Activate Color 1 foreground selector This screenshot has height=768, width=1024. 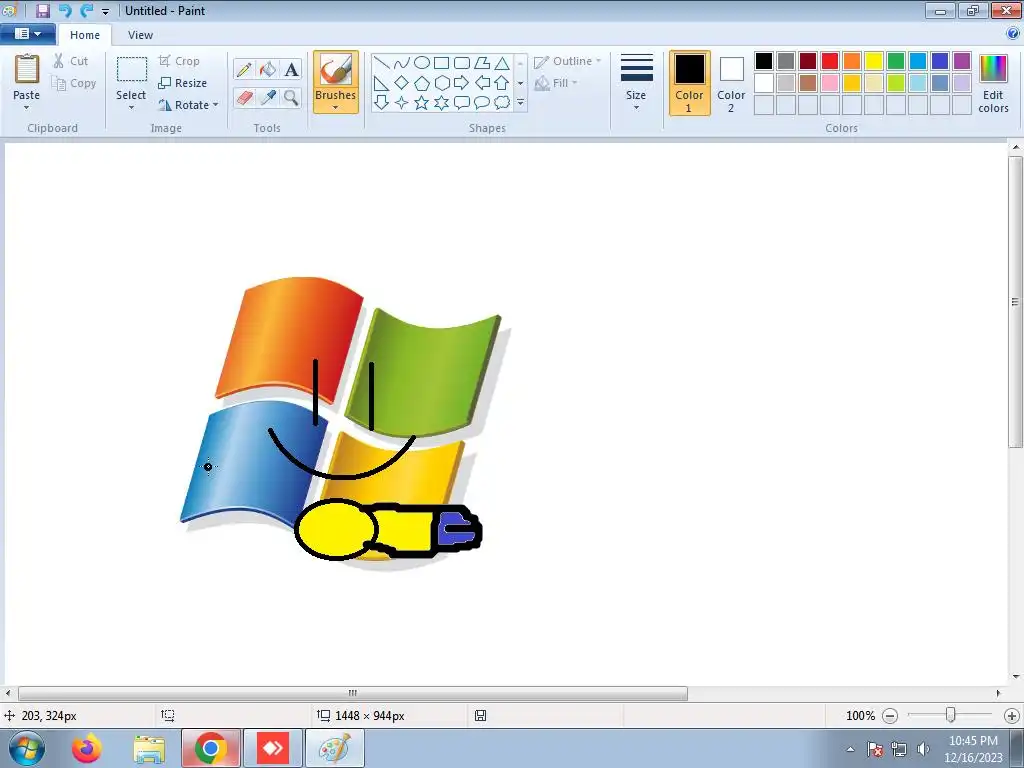pos(689,82)
